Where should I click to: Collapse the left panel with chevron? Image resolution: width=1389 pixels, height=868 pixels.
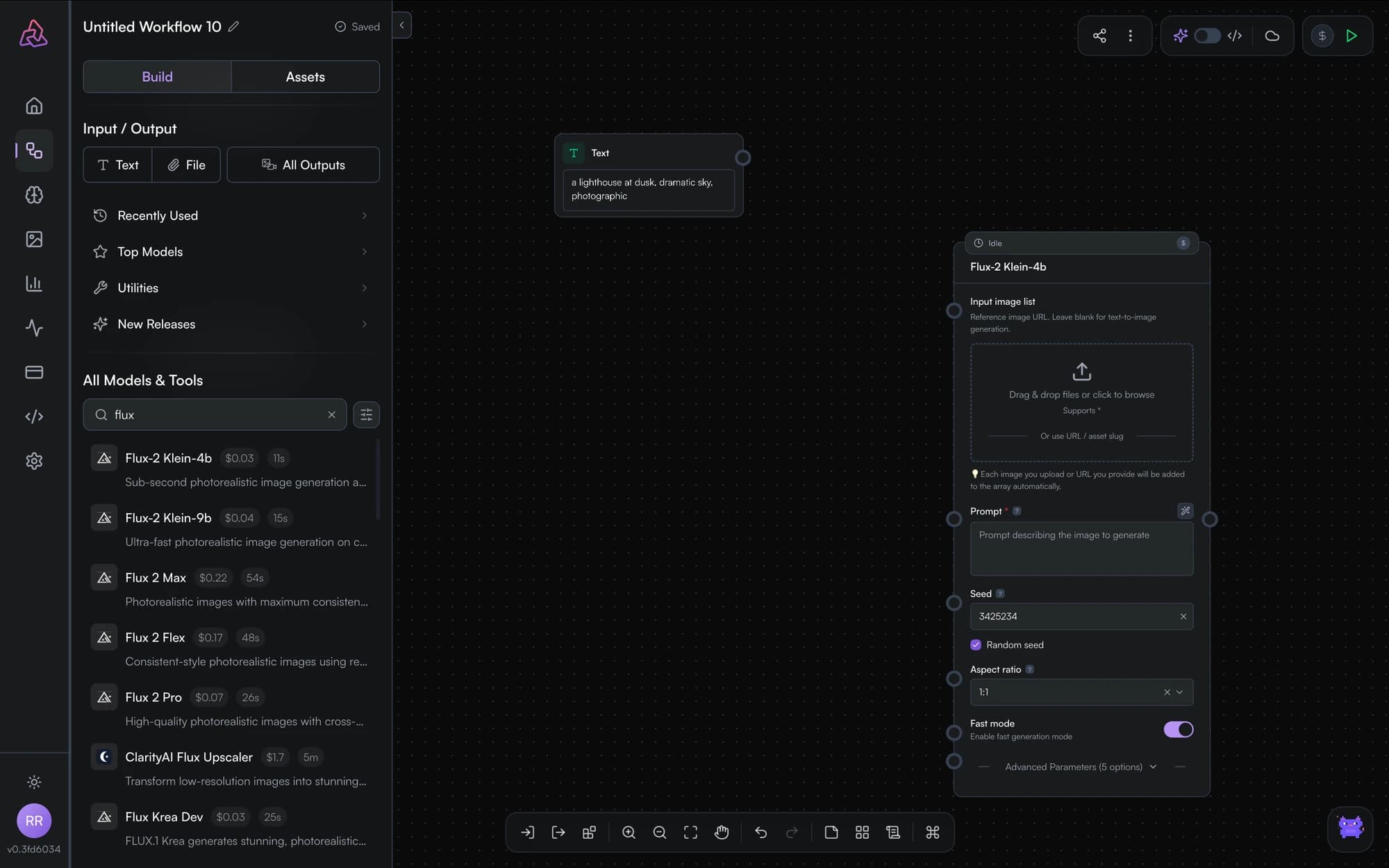tap(401, 25)
